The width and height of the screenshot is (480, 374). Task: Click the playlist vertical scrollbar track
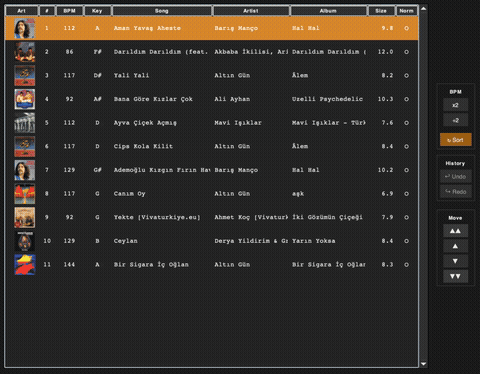pos(423,186)
